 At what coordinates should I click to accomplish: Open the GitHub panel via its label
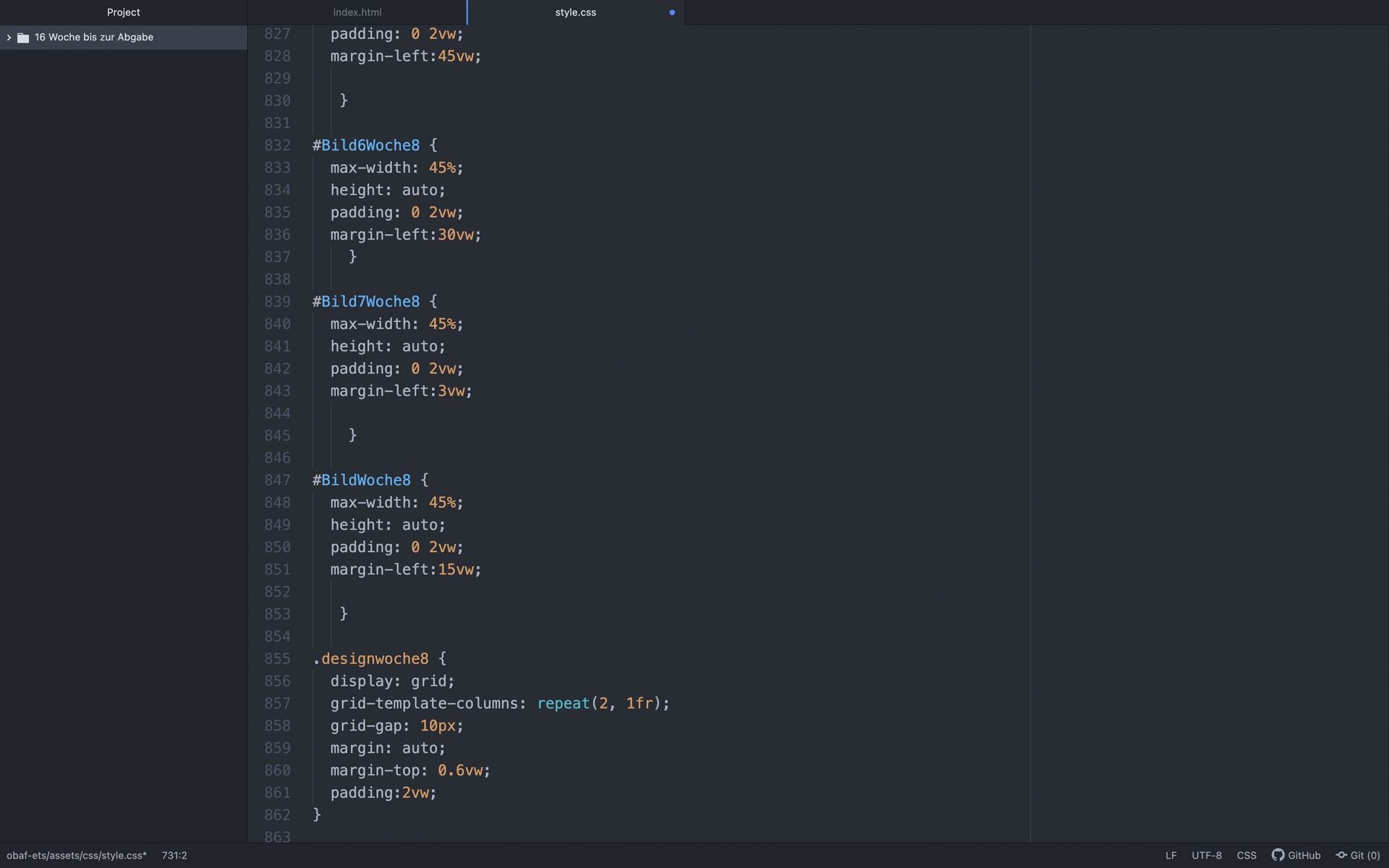[1304, 855]
